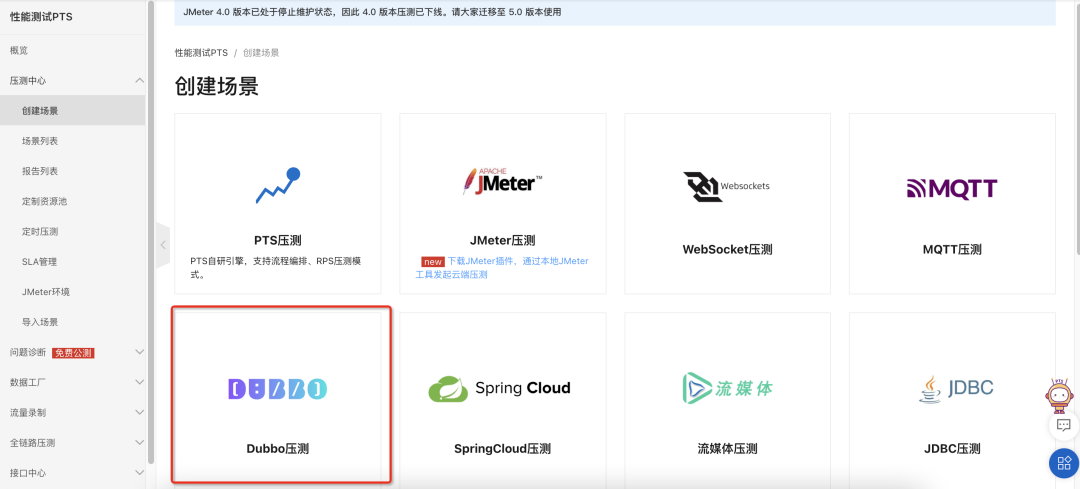Select the WebSocket压测 card title
This screenshot has width=1080, height=489.
727,249
